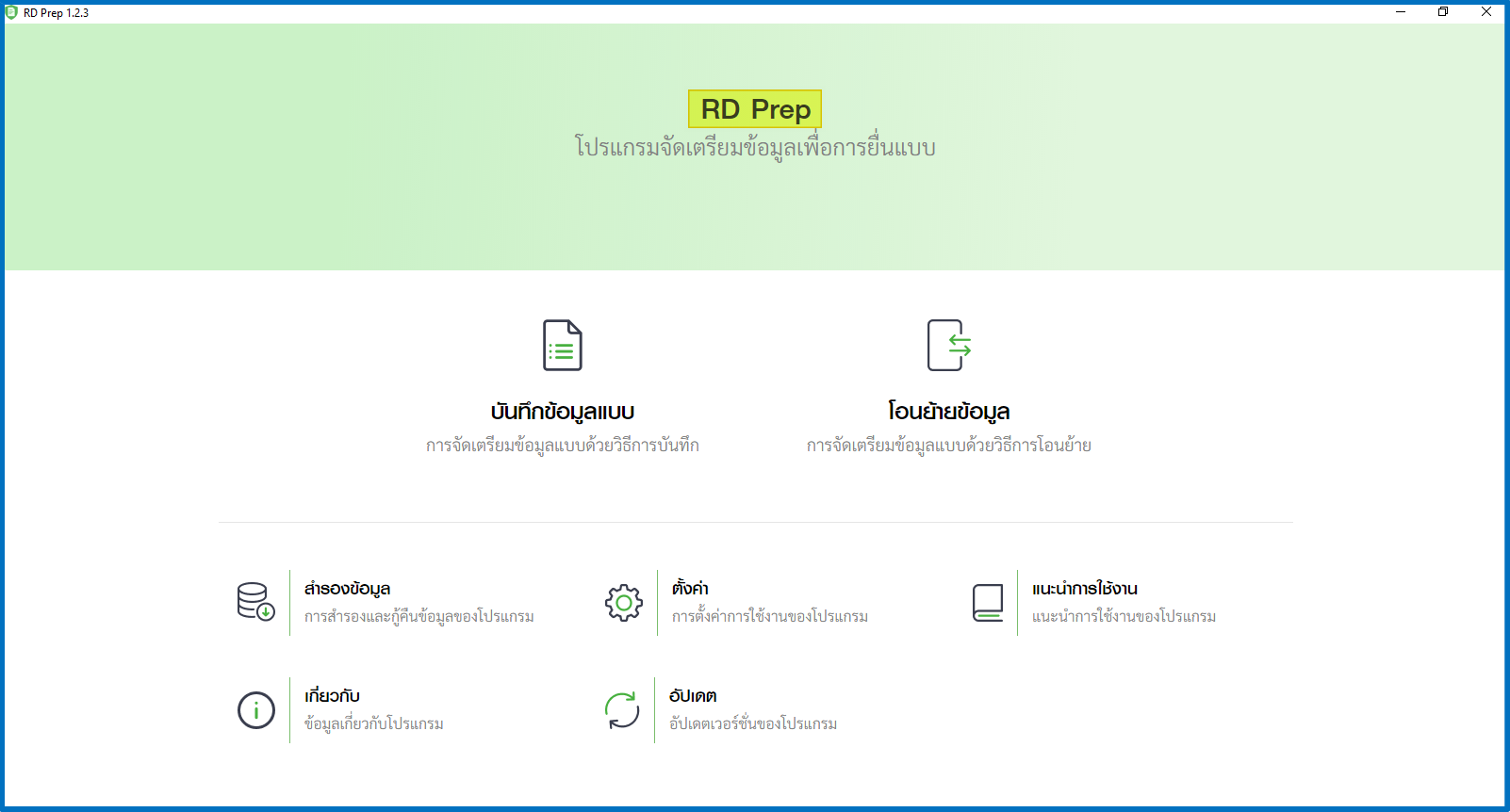Open แนะนำการใช้งาน user guide

pyautogui.click(x=1085, y=589)
